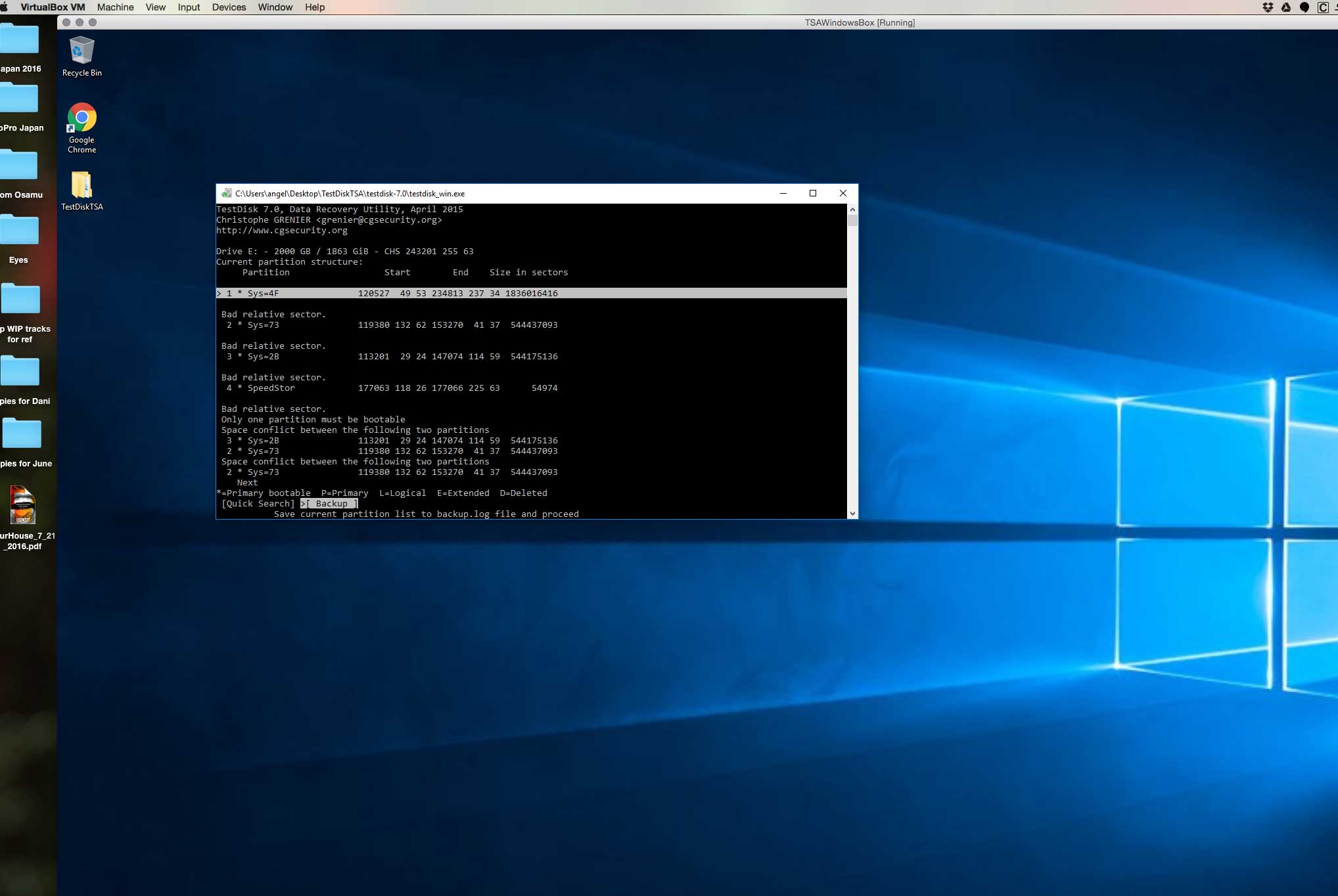Select partition 2 Sys=73 entry
Viewport: 1338px width, 896px height.
coord(389,324)
